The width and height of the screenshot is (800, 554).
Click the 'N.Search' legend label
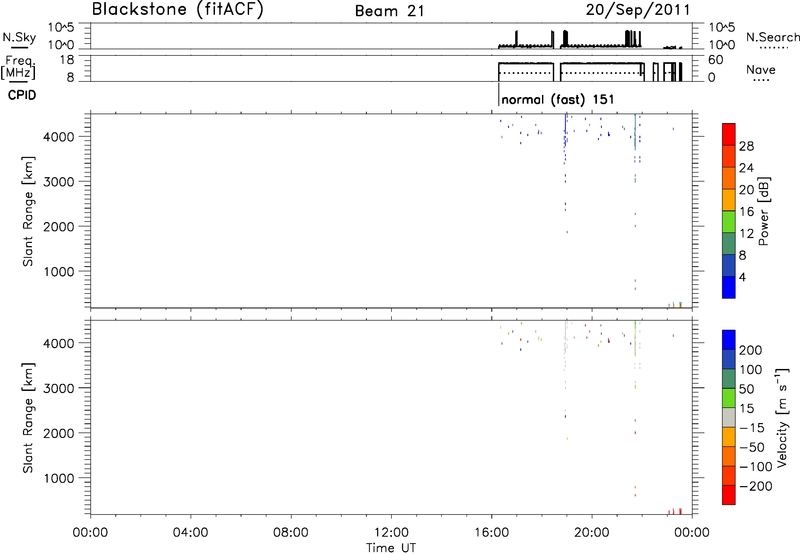pos(772,37)
